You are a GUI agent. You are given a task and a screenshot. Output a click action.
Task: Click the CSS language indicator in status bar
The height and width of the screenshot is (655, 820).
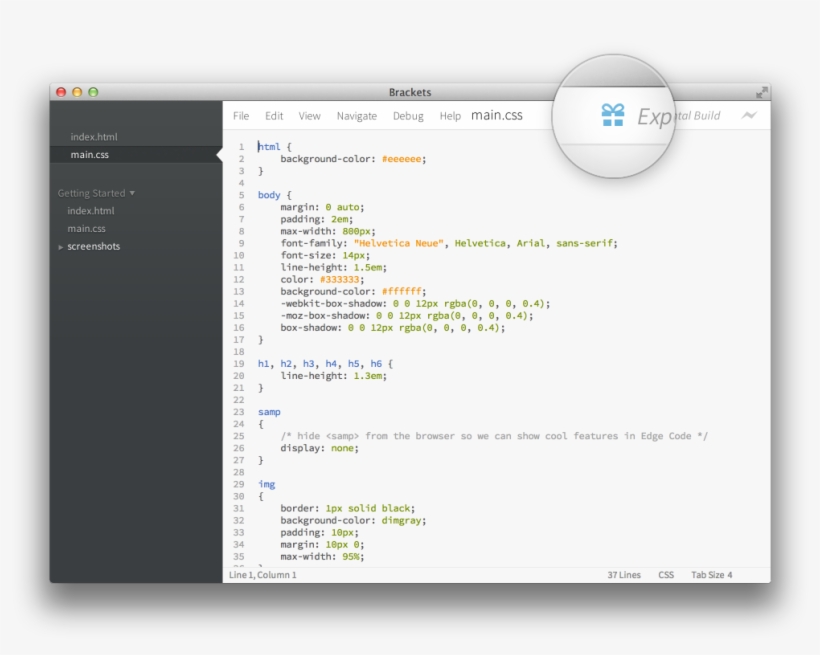(x=666, y=575)
